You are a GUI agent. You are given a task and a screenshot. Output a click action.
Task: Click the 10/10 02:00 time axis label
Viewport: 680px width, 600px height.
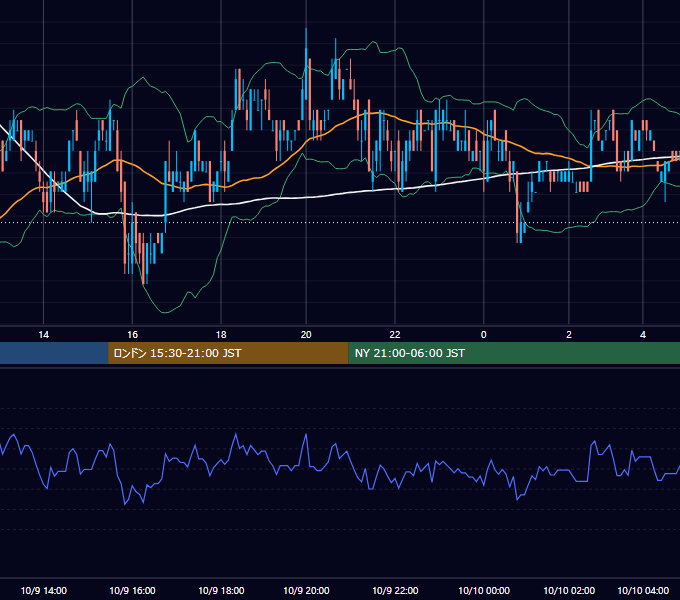[x=569, y=590]
